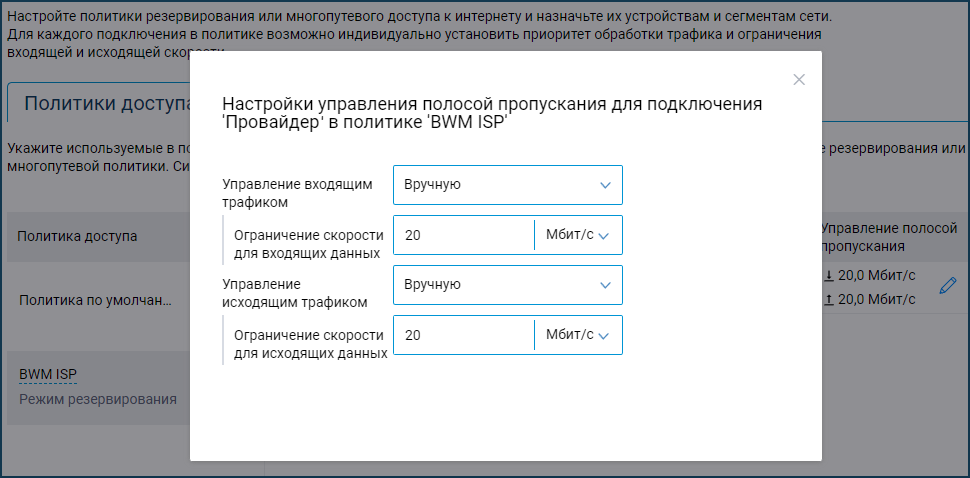
Task: Focus the incoming speed limit input field
Action: tap(464, 235)
